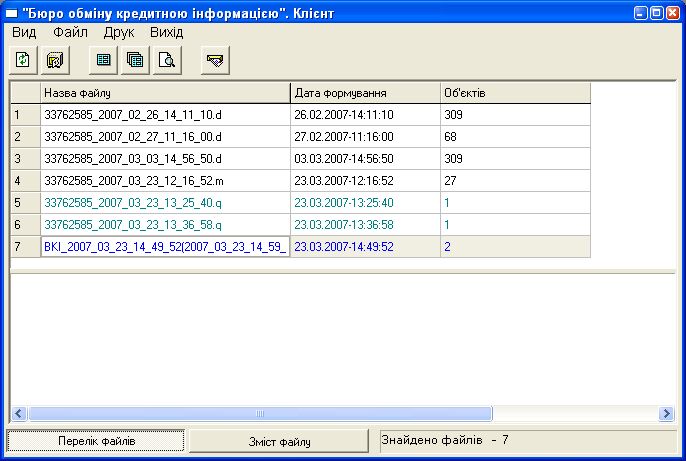Select file 33762585_2007_02_27_11_16_00.d
The image size is (686, 461).
pyautogui.click(x=165, y=137)
